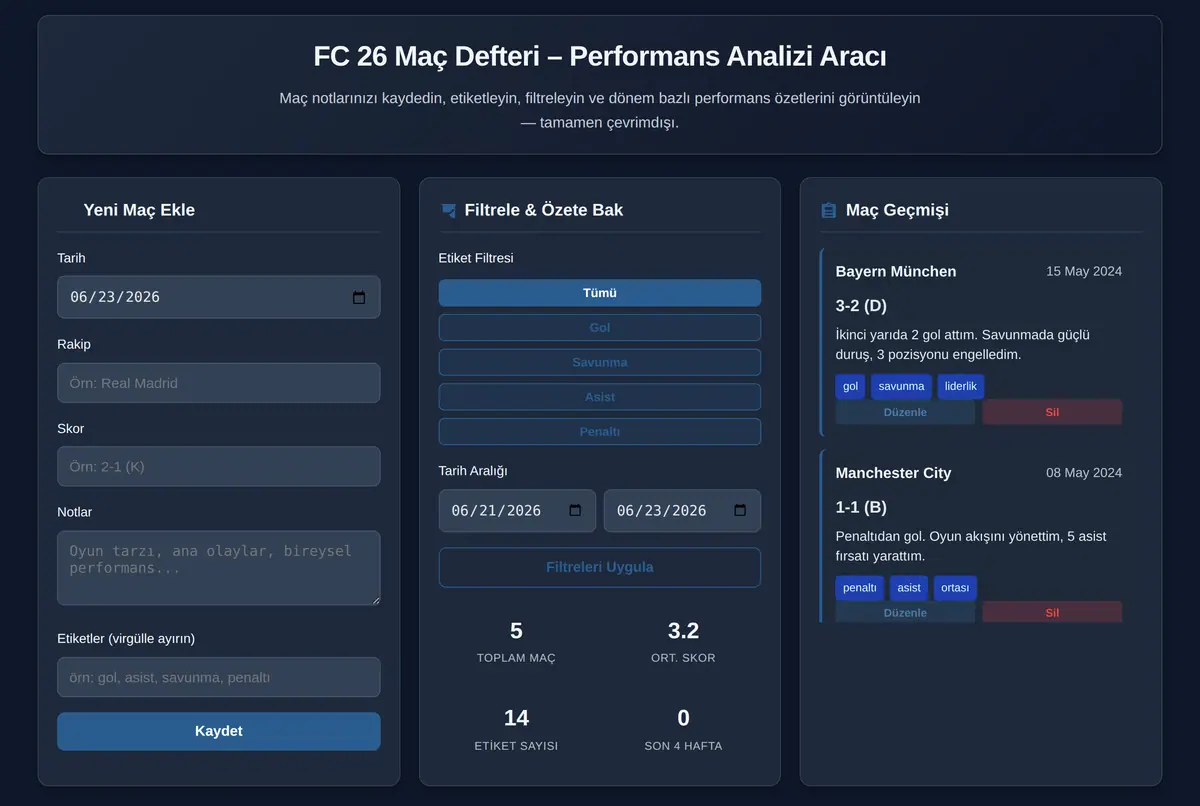Click the 'penaltı' tag on Manchester City
The height and width of the screenshot is (806, 1200).
click(x=860, y=588)
